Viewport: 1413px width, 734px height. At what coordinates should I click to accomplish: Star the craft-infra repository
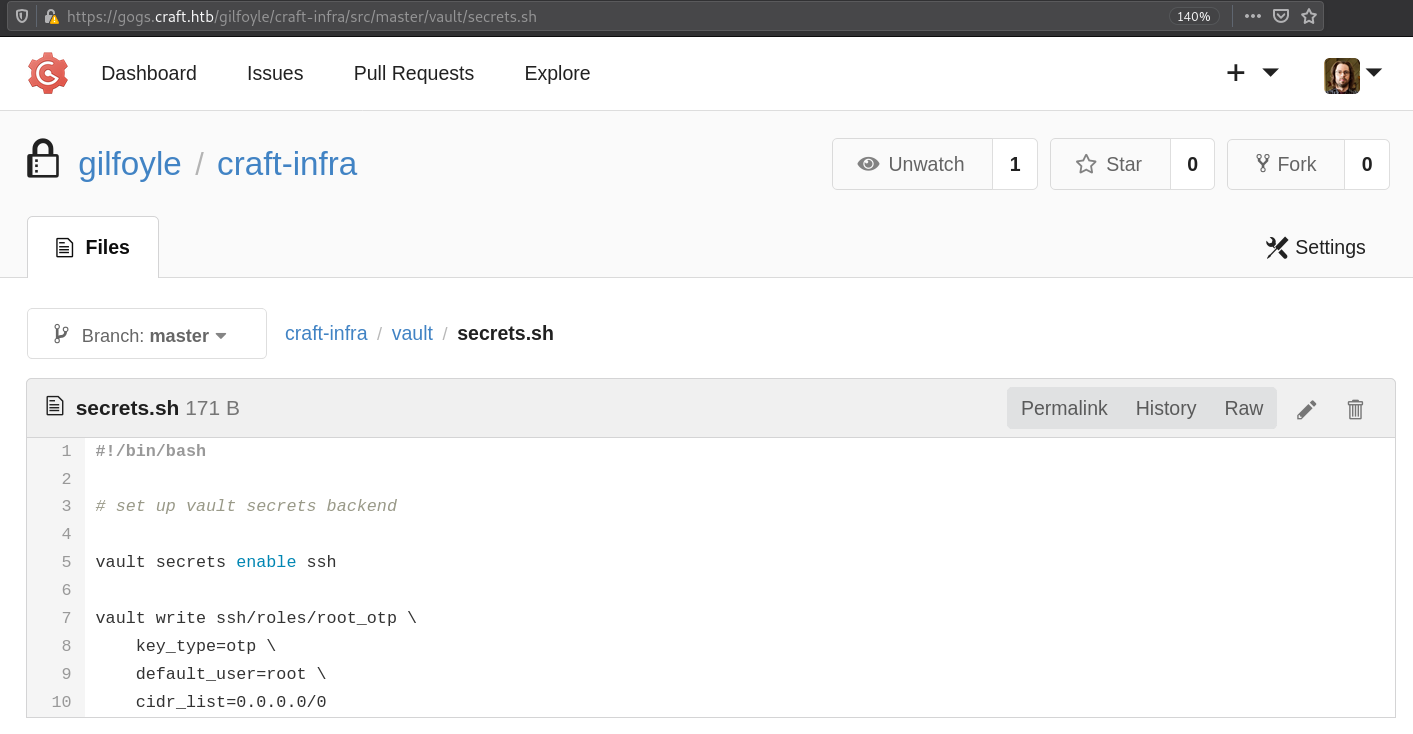pyautogui.click(x=1109, y=164)
